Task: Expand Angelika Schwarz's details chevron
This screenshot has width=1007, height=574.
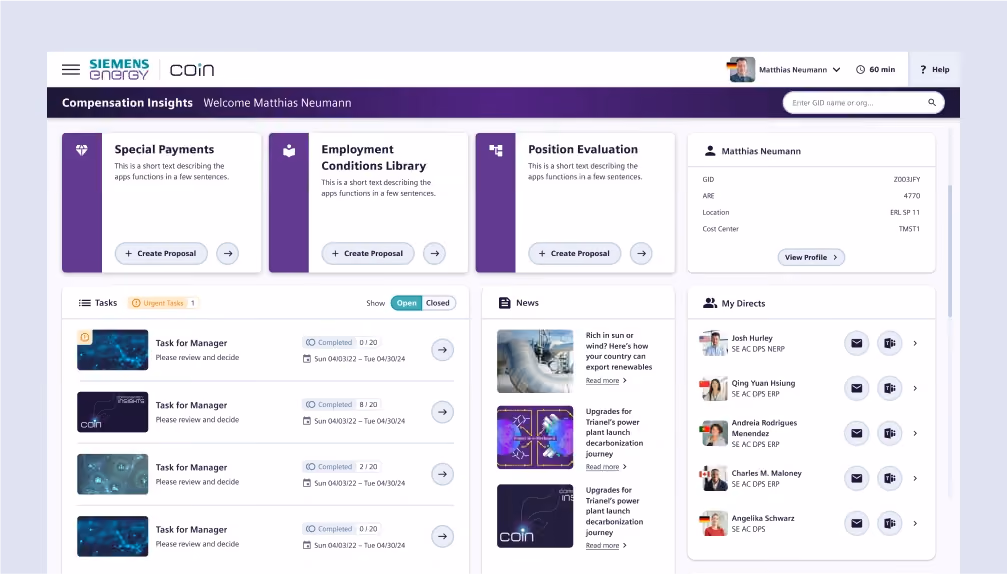Action: (915, 523)
